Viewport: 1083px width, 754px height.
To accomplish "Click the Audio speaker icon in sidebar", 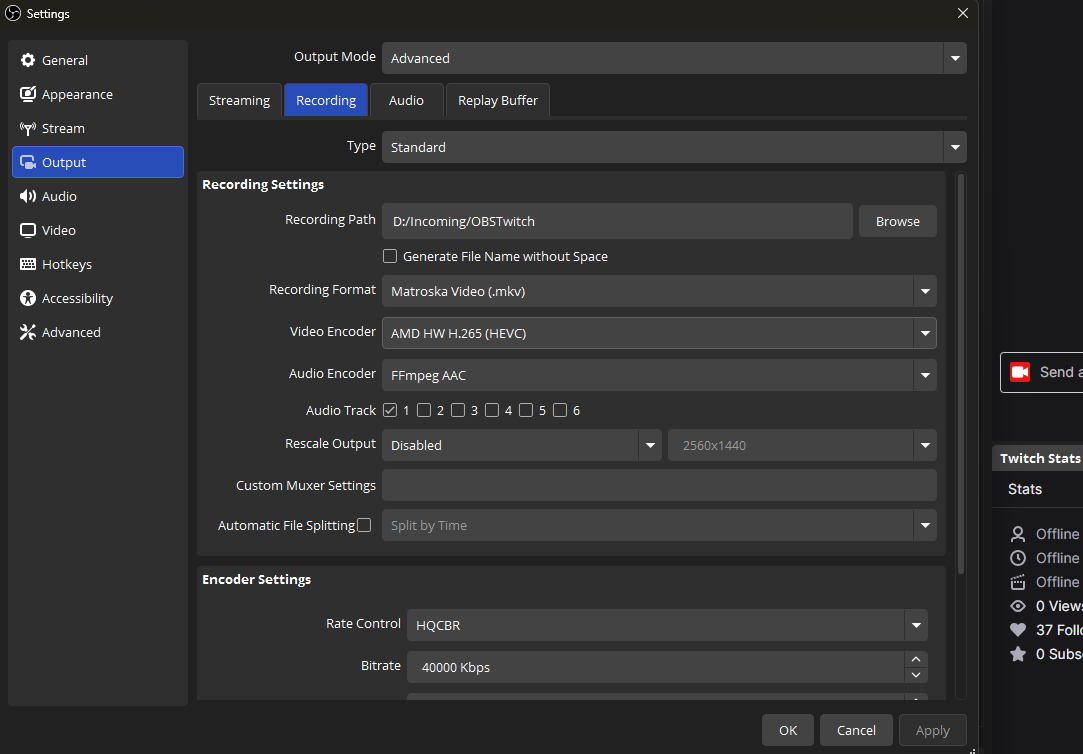I will 28,197.
